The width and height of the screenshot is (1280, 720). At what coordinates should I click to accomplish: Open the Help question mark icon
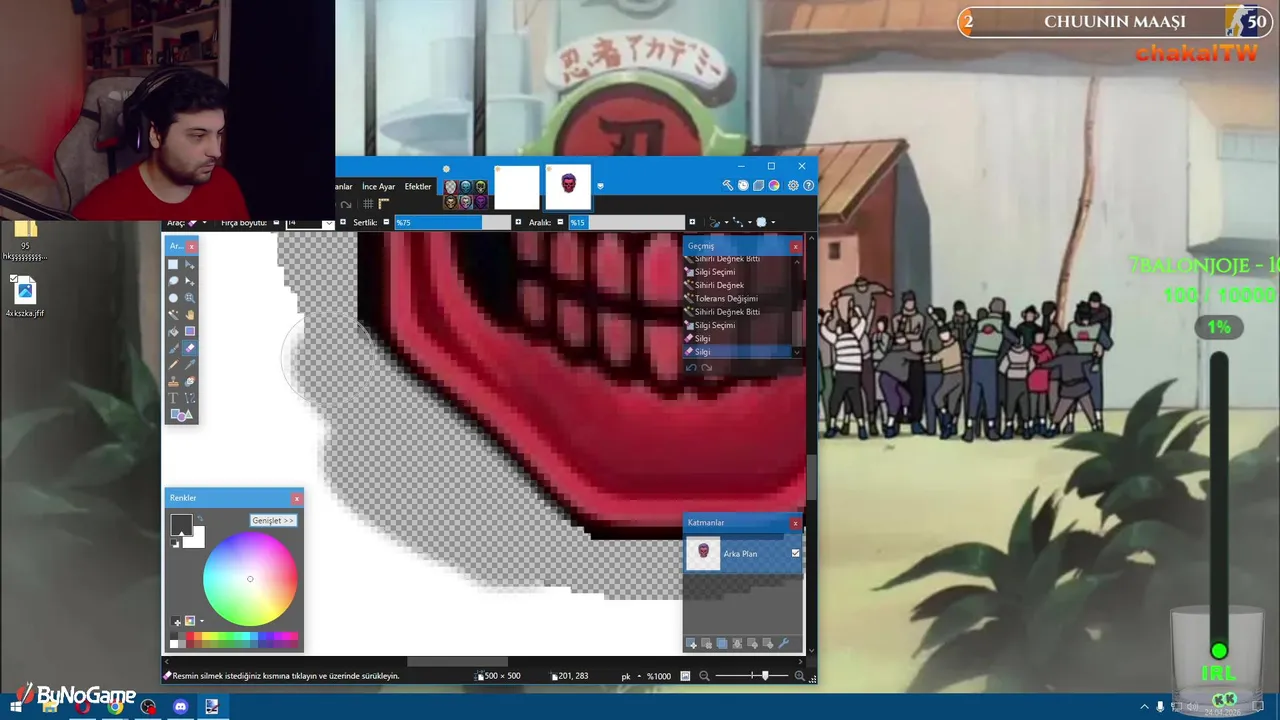tap(808, 186)
